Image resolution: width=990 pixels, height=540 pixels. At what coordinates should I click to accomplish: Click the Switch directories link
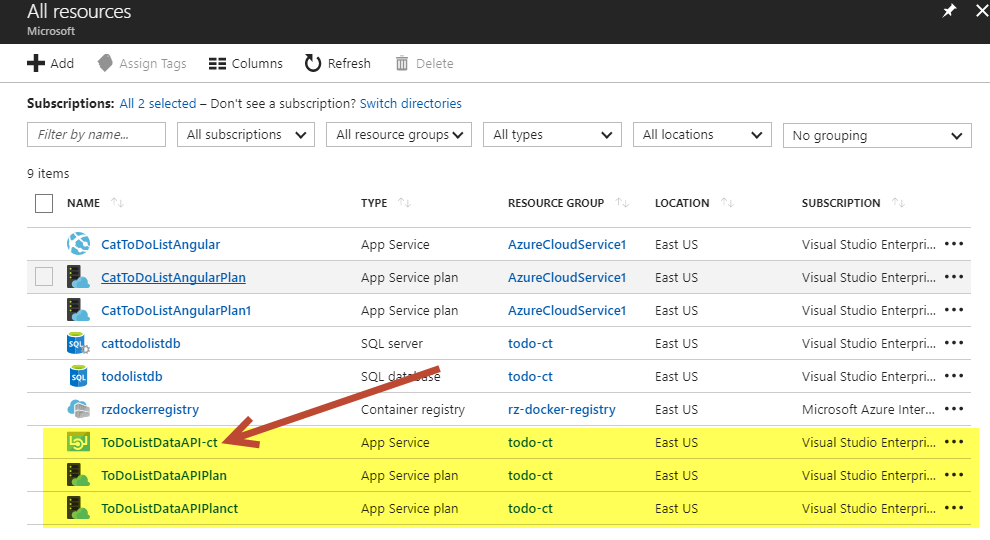(x=410, y=104)
